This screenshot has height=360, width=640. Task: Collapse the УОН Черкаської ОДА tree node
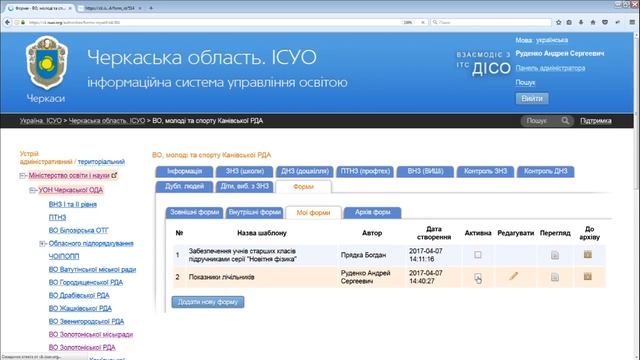pyautogui.click(x=32, y=190)
